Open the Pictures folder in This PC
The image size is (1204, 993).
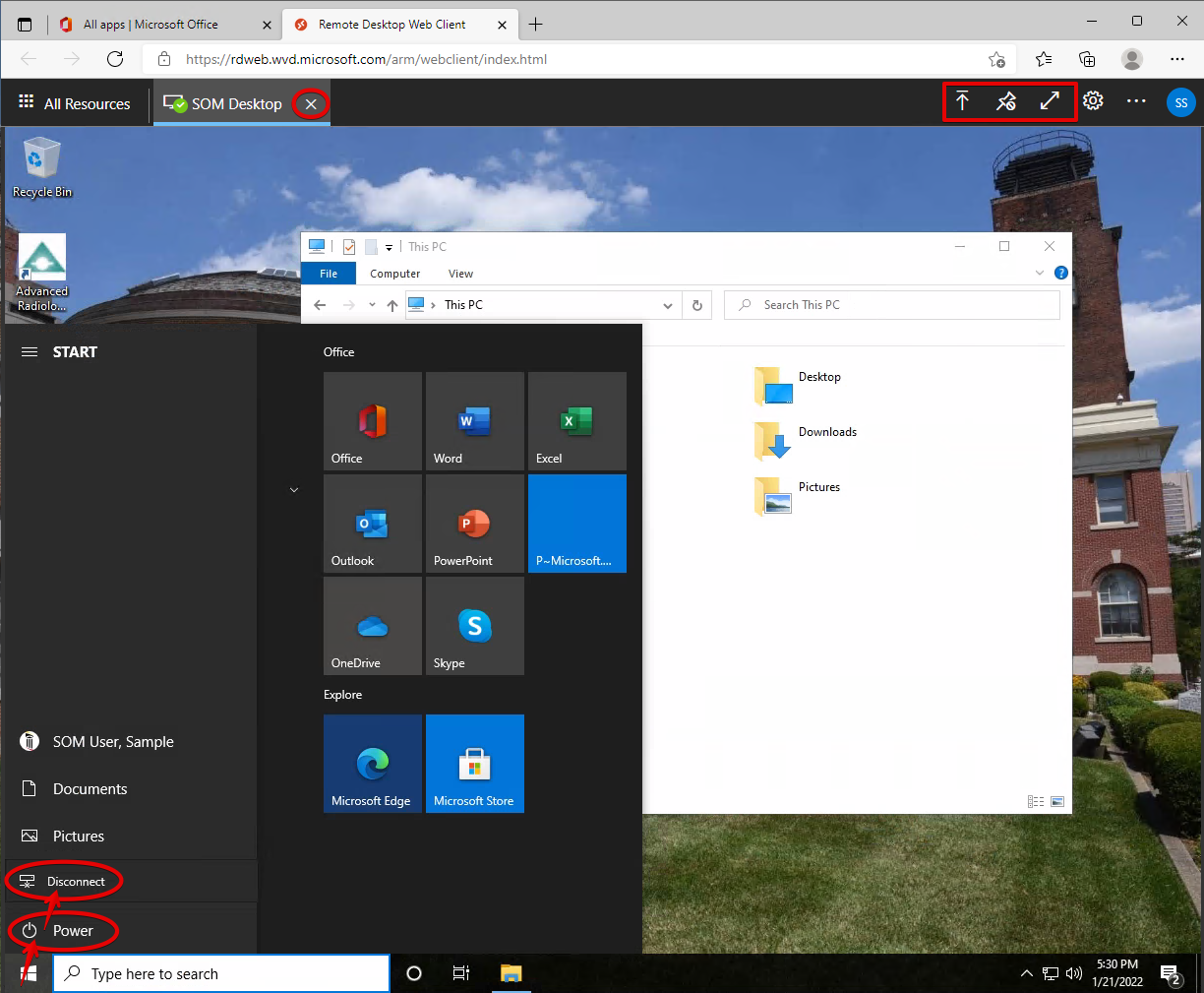pyautogui.click(x=799, y=496)
